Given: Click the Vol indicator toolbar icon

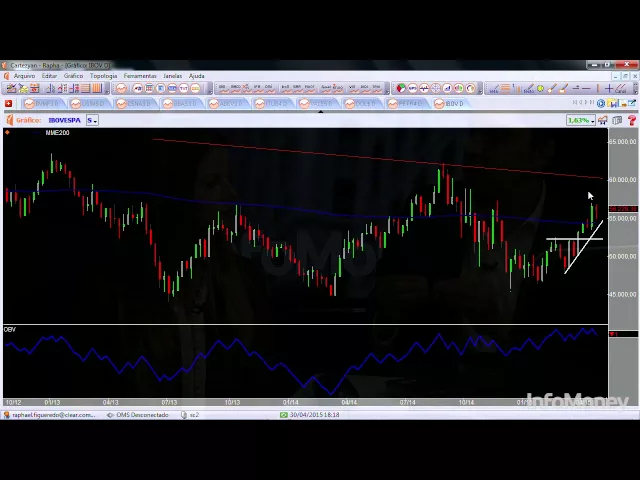Looking at the screenshot, I should 352,88.
